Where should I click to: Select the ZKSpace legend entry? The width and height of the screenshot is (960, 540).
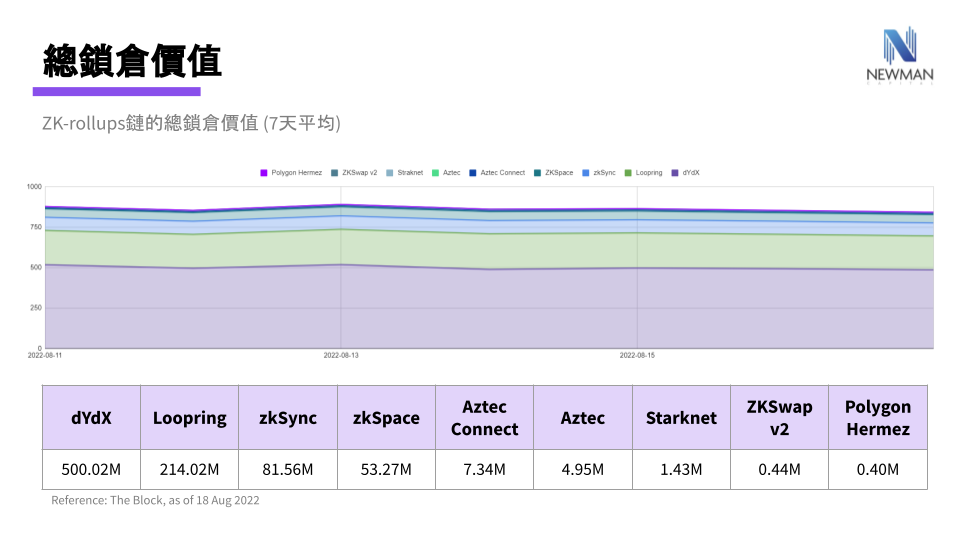coord(553,173)
